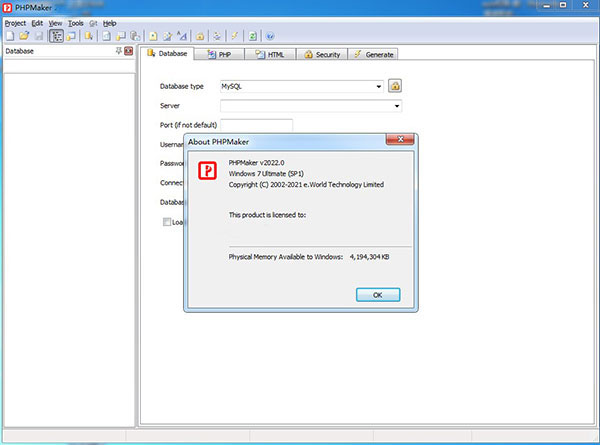
Task: Switch to the HTML tab
Action: pos(270,54)
